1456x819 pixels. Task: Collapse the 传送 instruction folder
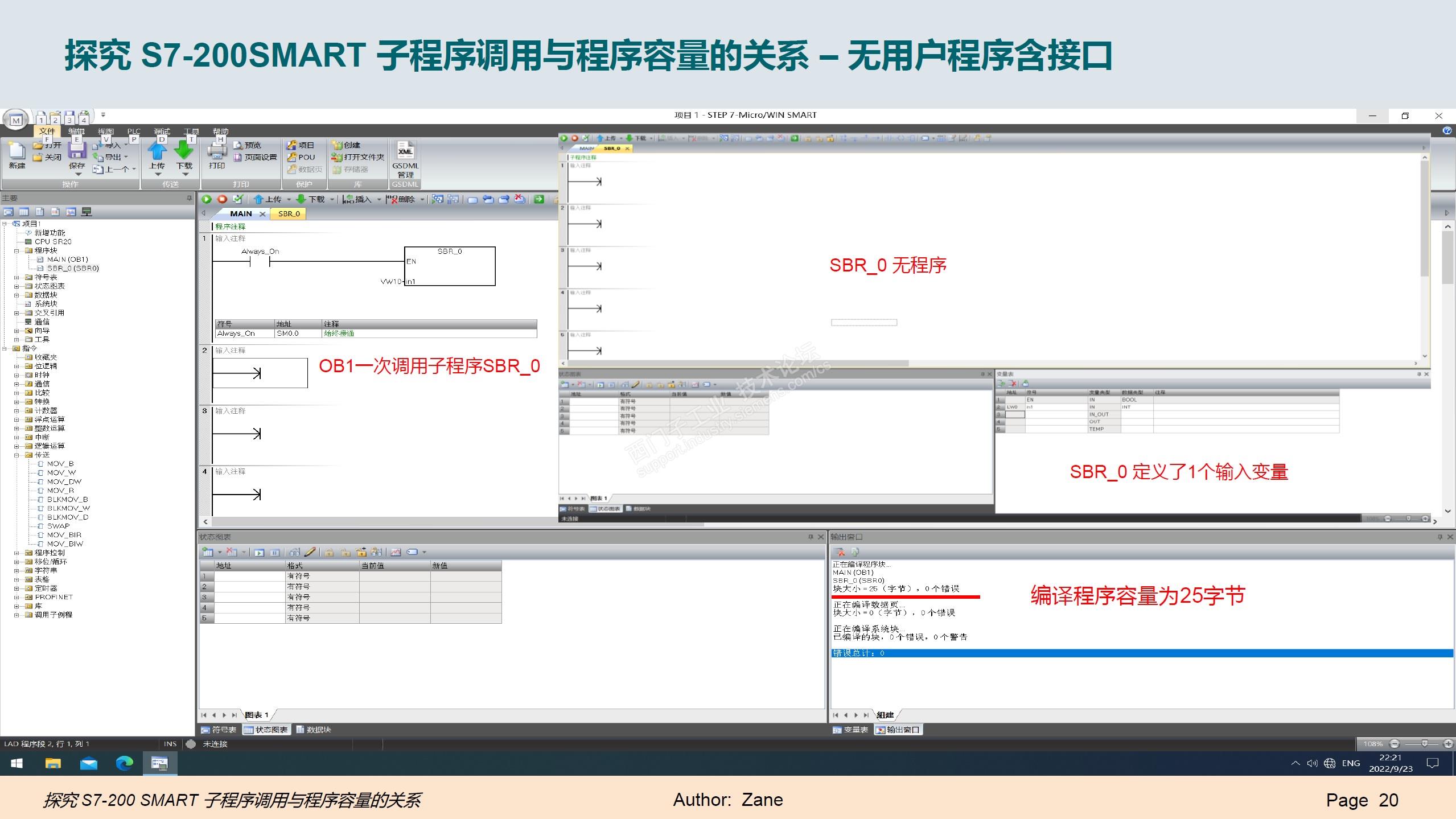click(x=17, y=455)
